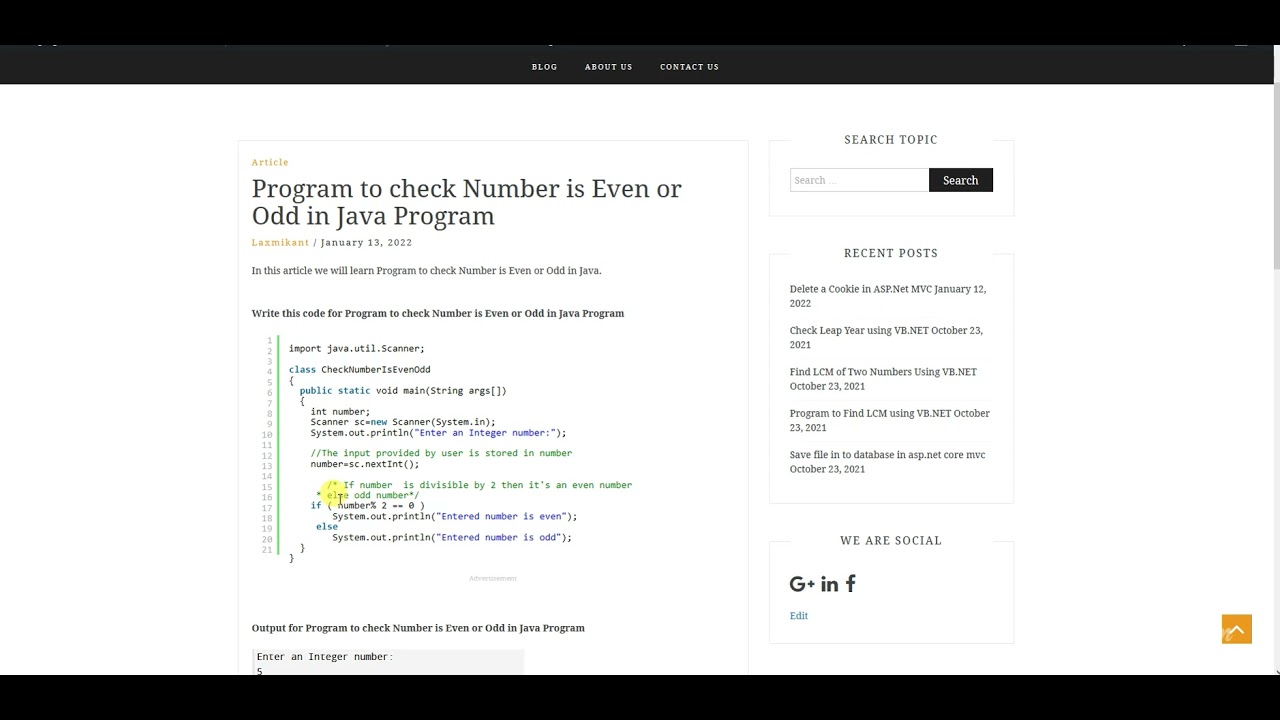Click the date January 13, 2022
Screen dimensions: 1280x720
(x=366, y=242)
